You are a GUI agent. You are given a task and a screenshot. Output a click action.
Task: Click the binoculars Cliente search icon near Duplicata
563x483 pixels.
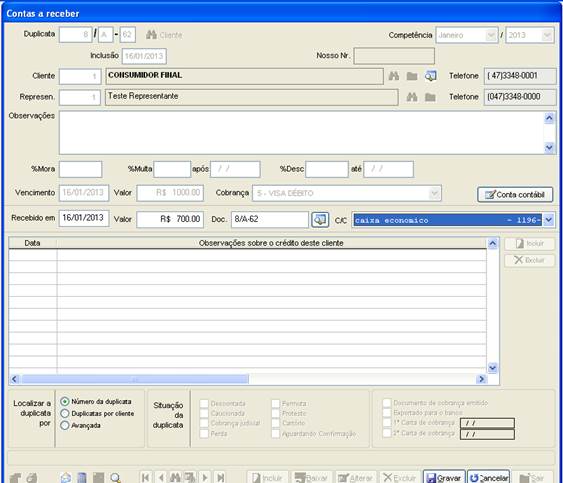[151, 35]
